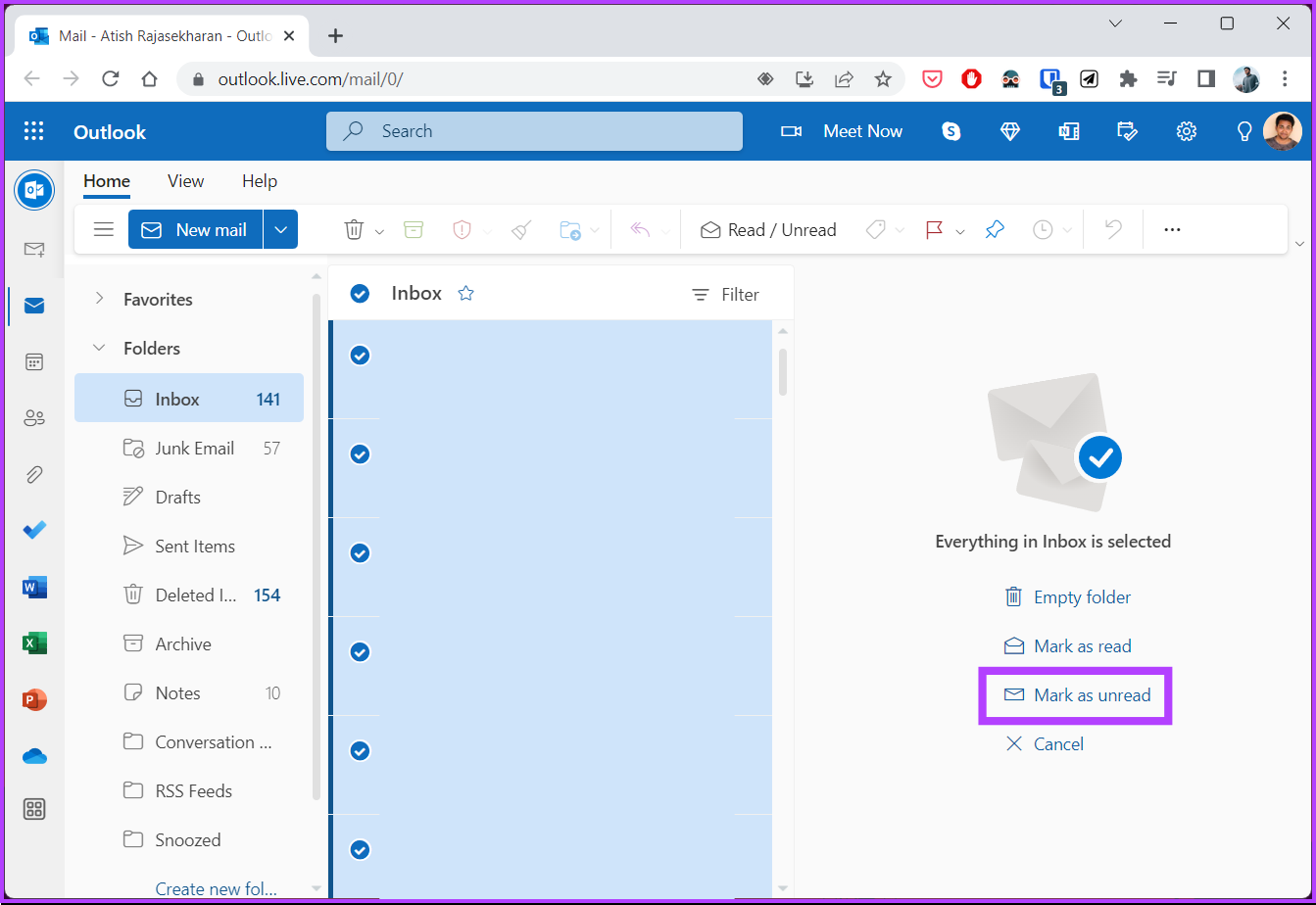This screenshot has width=1316, height=905.
Task: Click Mark as unread
Action: pyautogui.click(x=1078, y=695)
